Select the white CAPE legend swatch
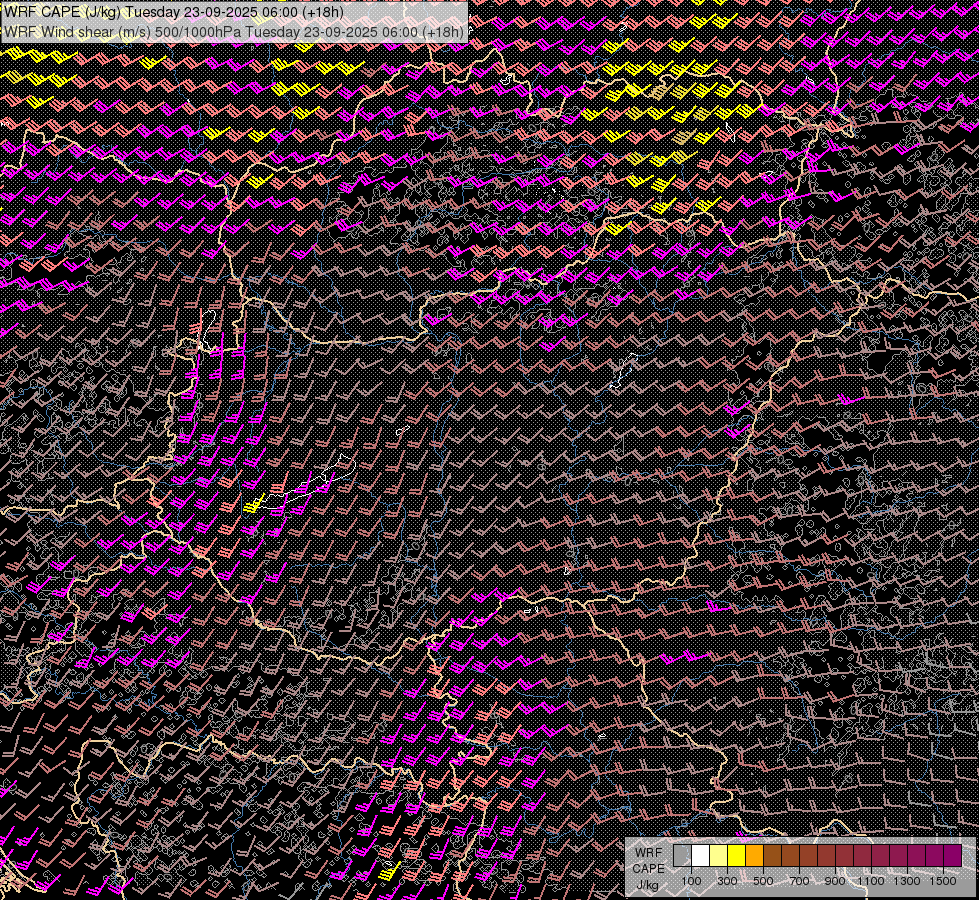Viewport: 979px width, 900px height. 700,856
